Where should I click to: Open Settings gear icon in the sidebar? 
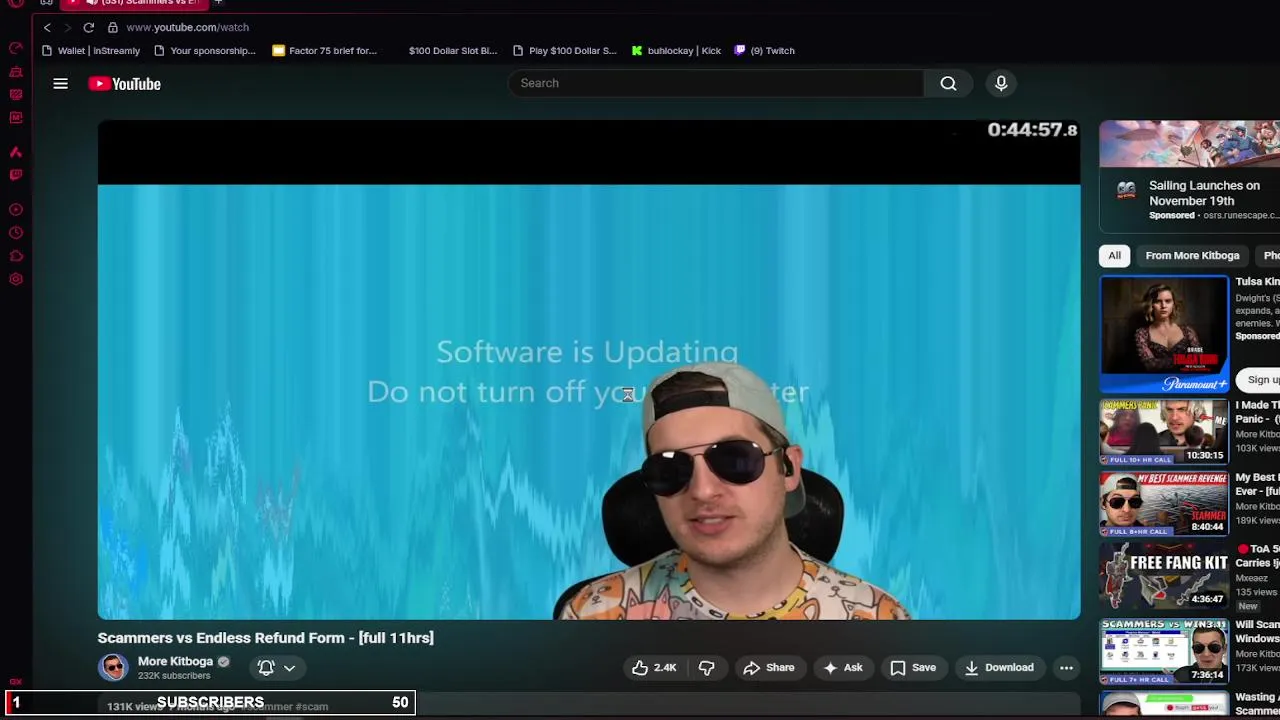click(16, 279)
